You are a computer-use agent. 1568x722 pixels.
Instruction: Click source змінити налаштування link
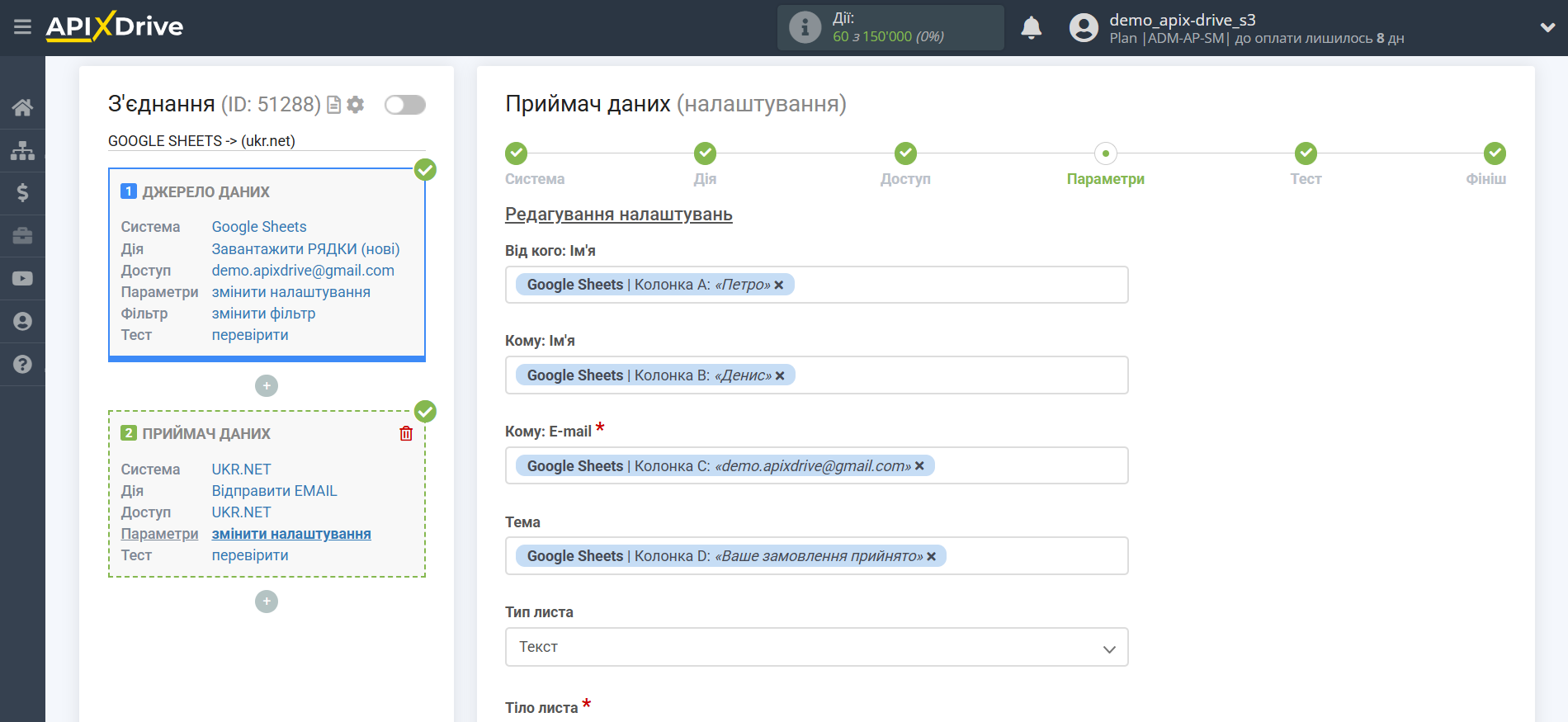pos(290,292)
